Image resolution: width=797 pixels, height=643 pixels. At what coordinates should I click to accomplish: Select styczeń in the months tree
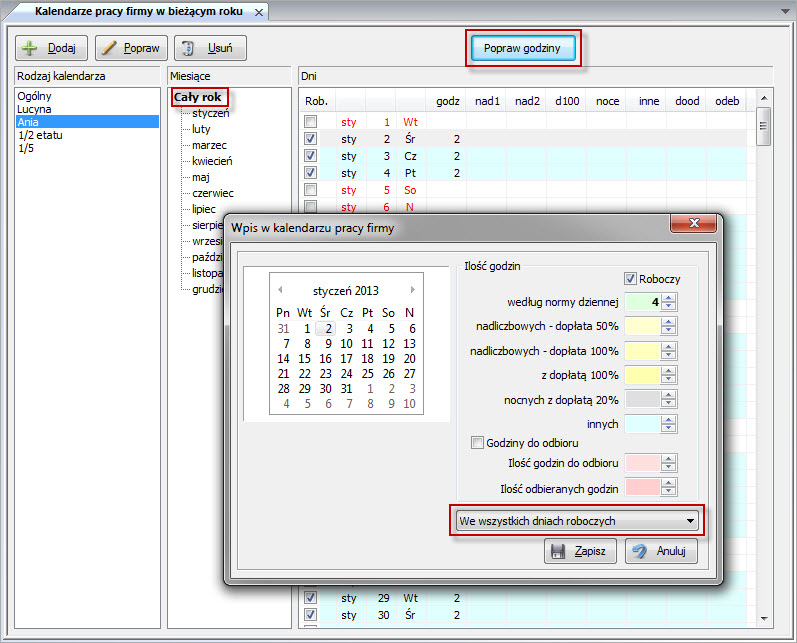point(210,113)
